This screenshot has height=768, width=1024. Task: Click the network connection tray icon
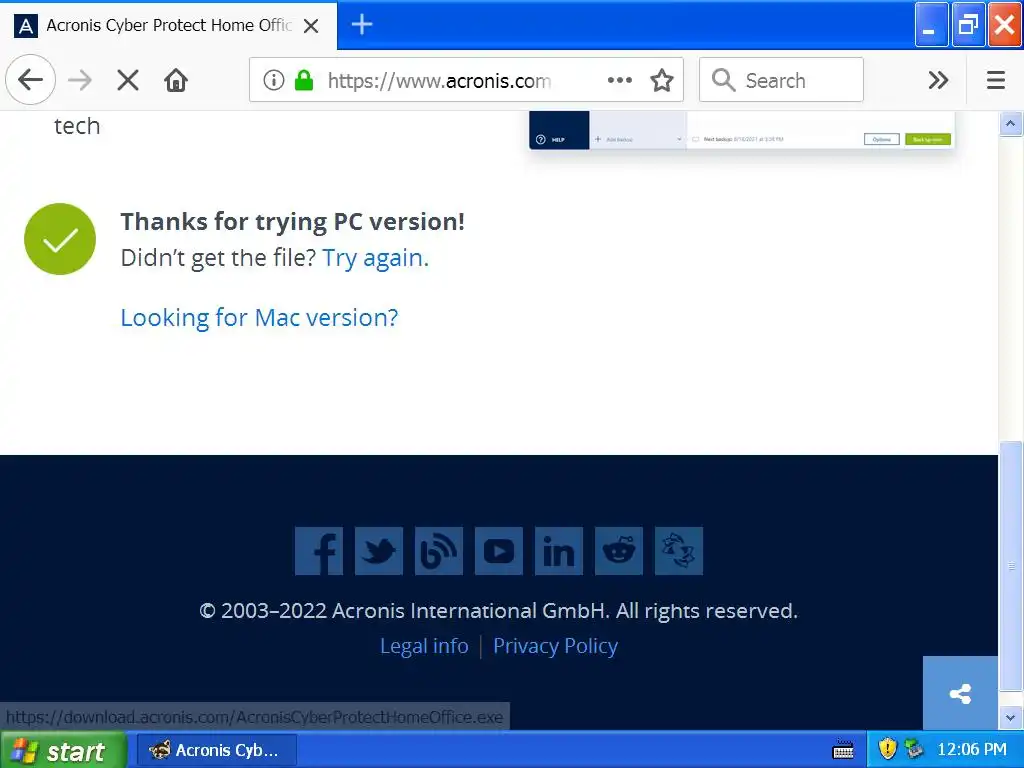(x=914, y=748)
